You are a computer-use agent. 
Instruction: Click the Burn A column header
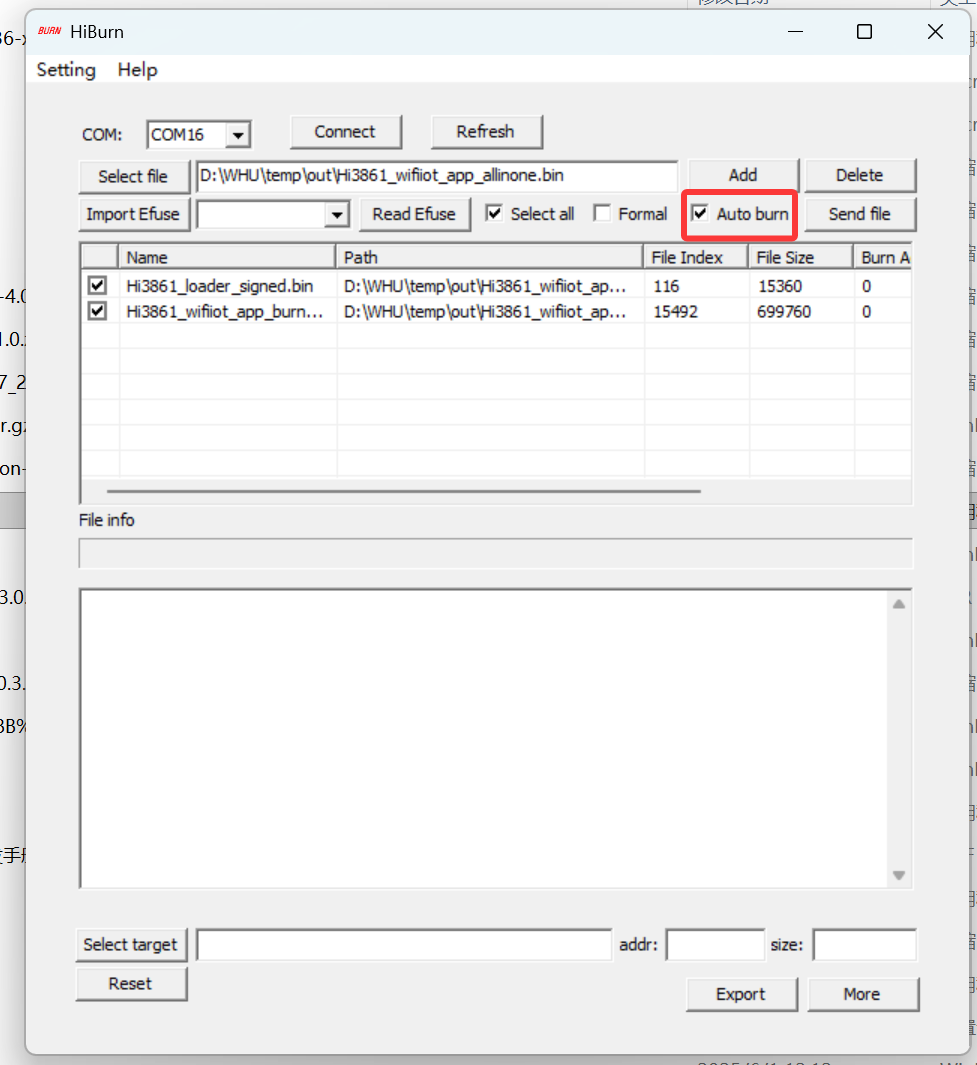[883, 257]
